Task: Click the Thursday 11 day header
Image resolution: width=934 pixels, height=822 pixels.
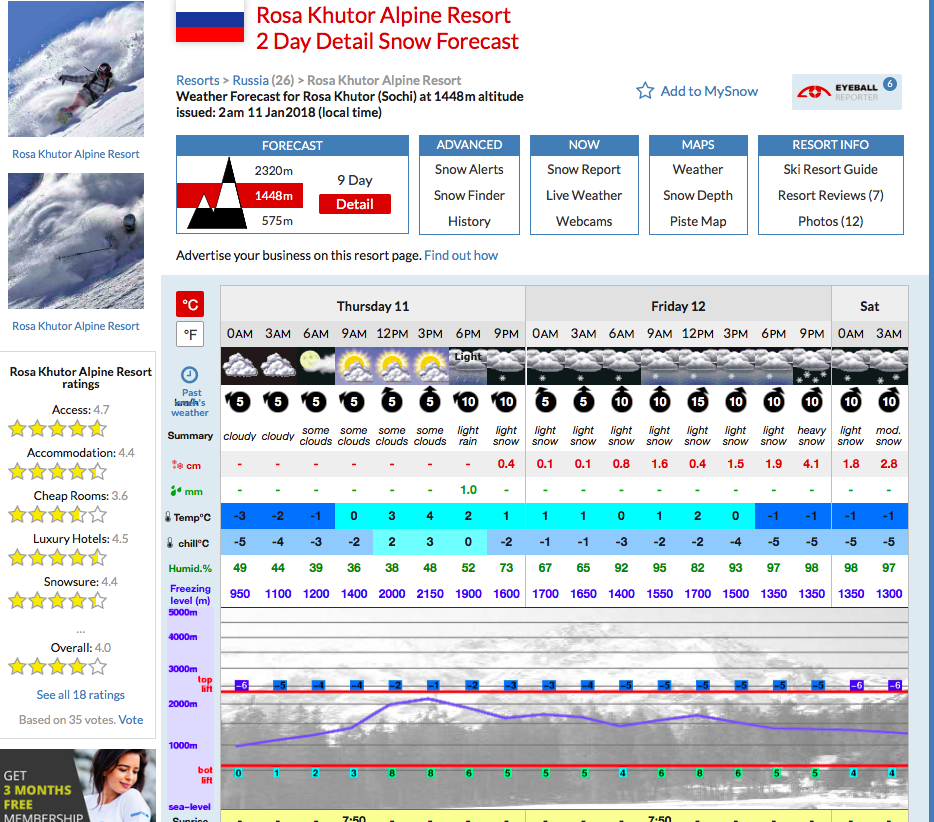Action: click(x=373, y=306)
